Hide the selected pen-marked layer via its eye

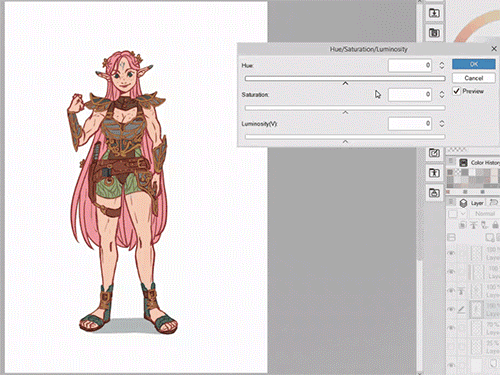coord(451,309)
